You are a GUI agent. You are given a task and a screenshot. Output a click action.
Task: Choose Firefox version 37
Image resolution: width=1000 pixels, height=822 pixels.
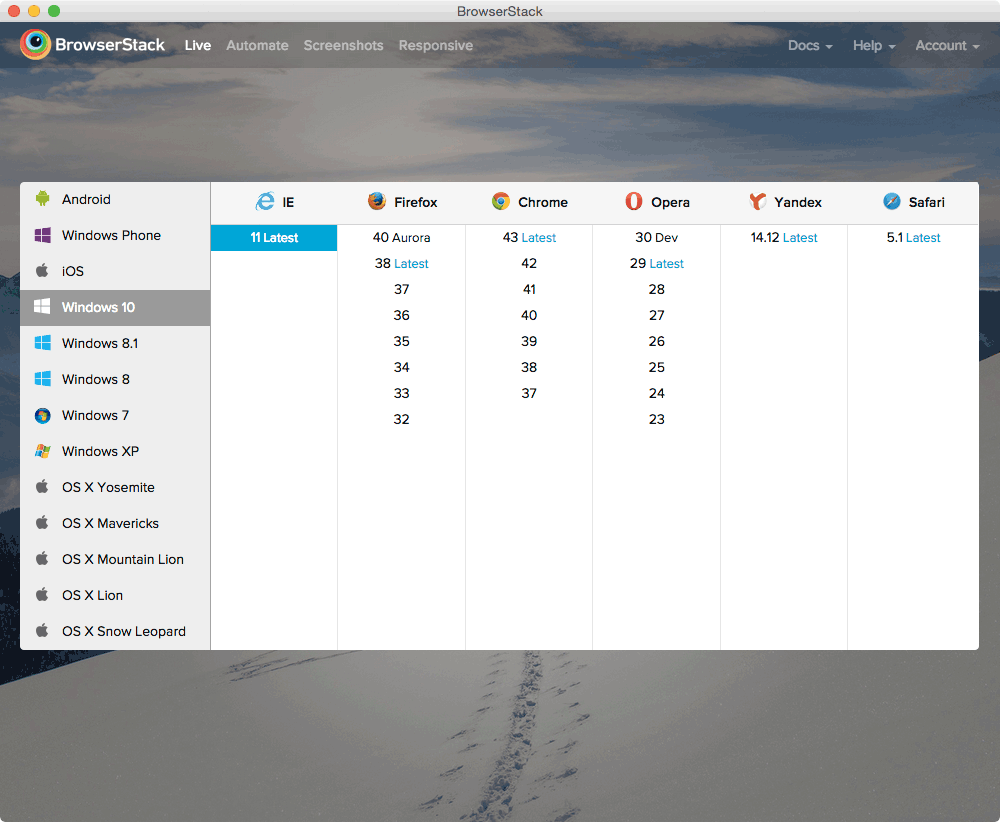pos(401,290)
